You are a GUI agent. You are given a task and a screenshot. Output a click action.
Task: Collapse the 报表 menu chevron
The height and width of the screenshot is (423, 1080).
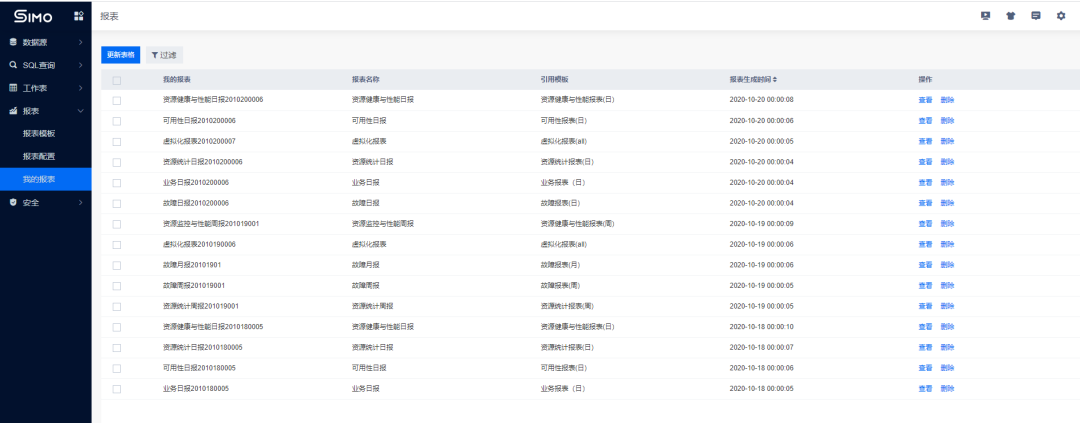(x=81, y=110)
